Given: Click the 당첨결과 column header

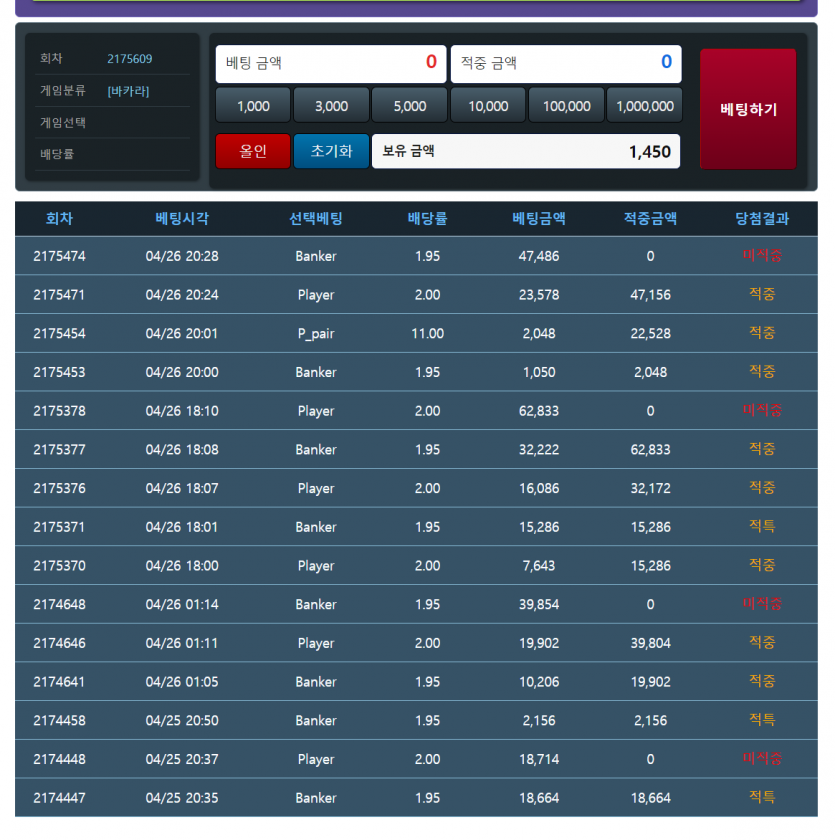Looking at the screenshot, I should 762,219.
